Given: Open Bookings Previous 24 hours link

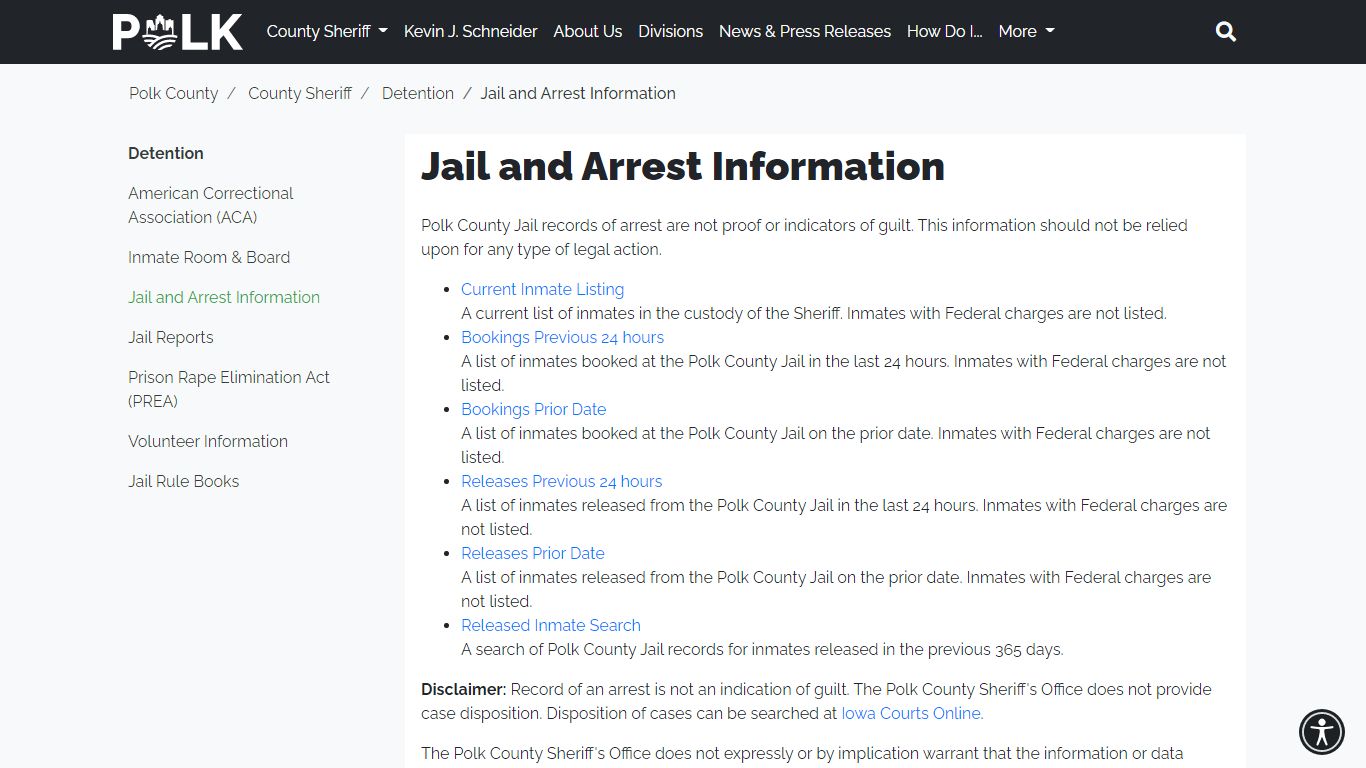Looking at the screenshot, I should coord(563,337).
